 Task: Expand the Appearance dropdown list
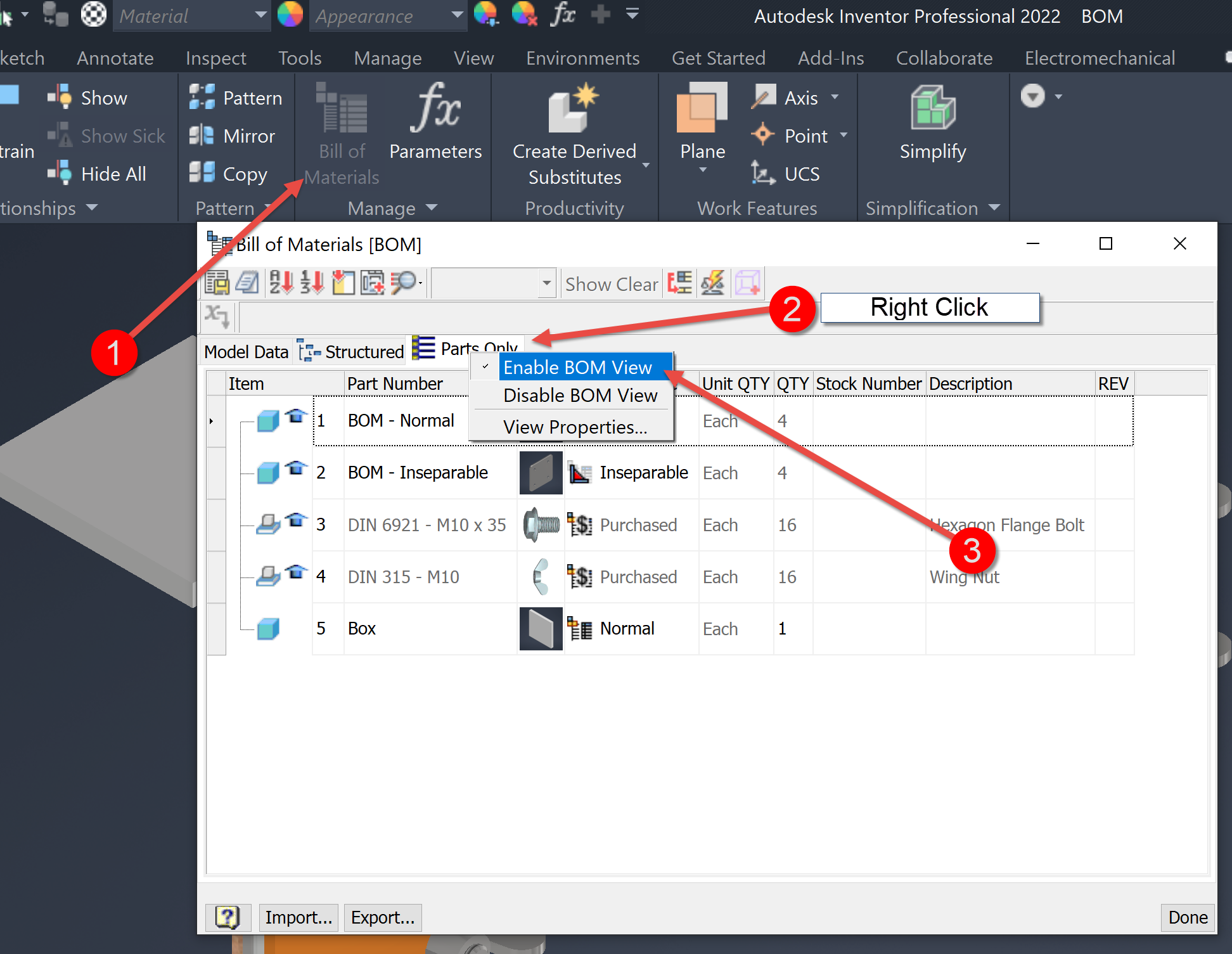456,15
